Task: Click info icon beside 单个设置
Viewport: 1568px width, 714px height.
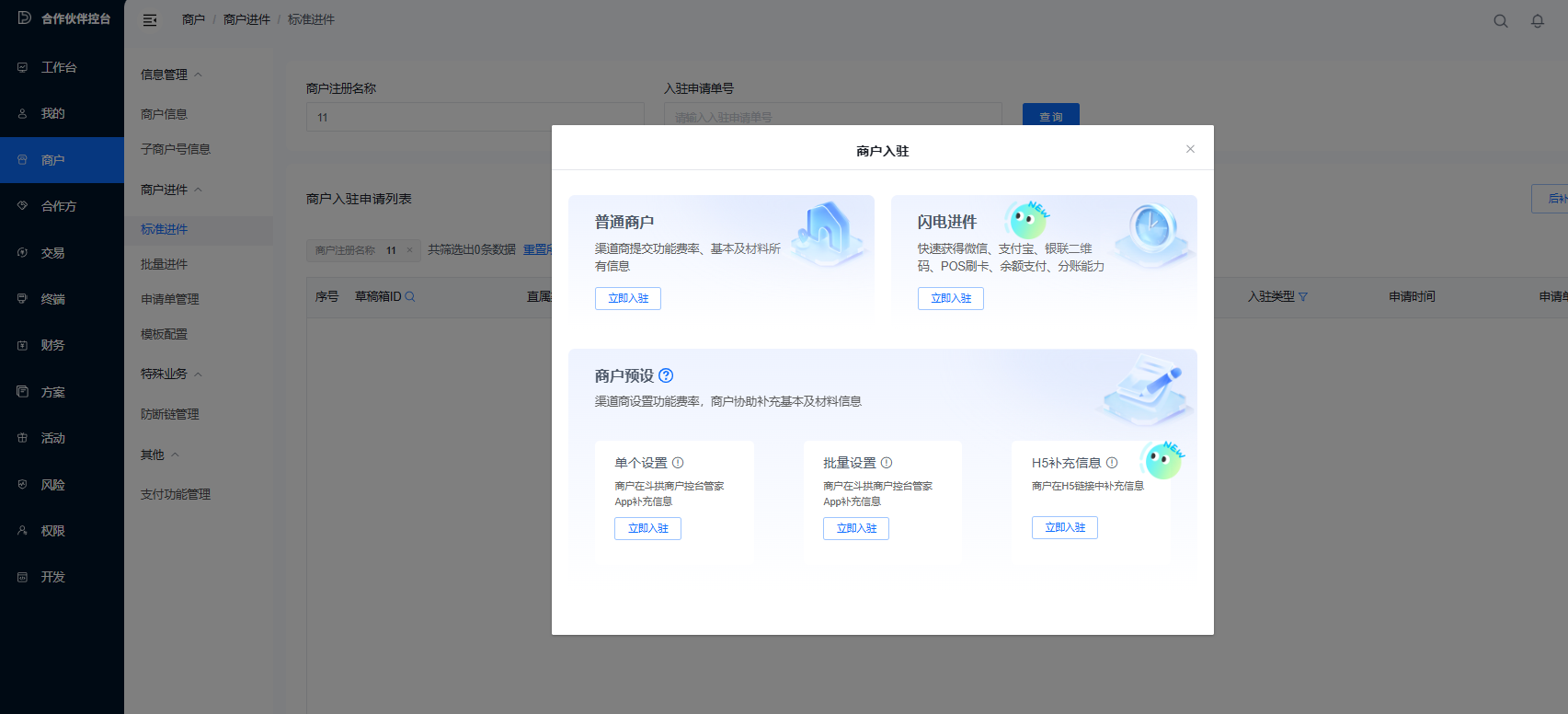Action: (x=678, y=463)
